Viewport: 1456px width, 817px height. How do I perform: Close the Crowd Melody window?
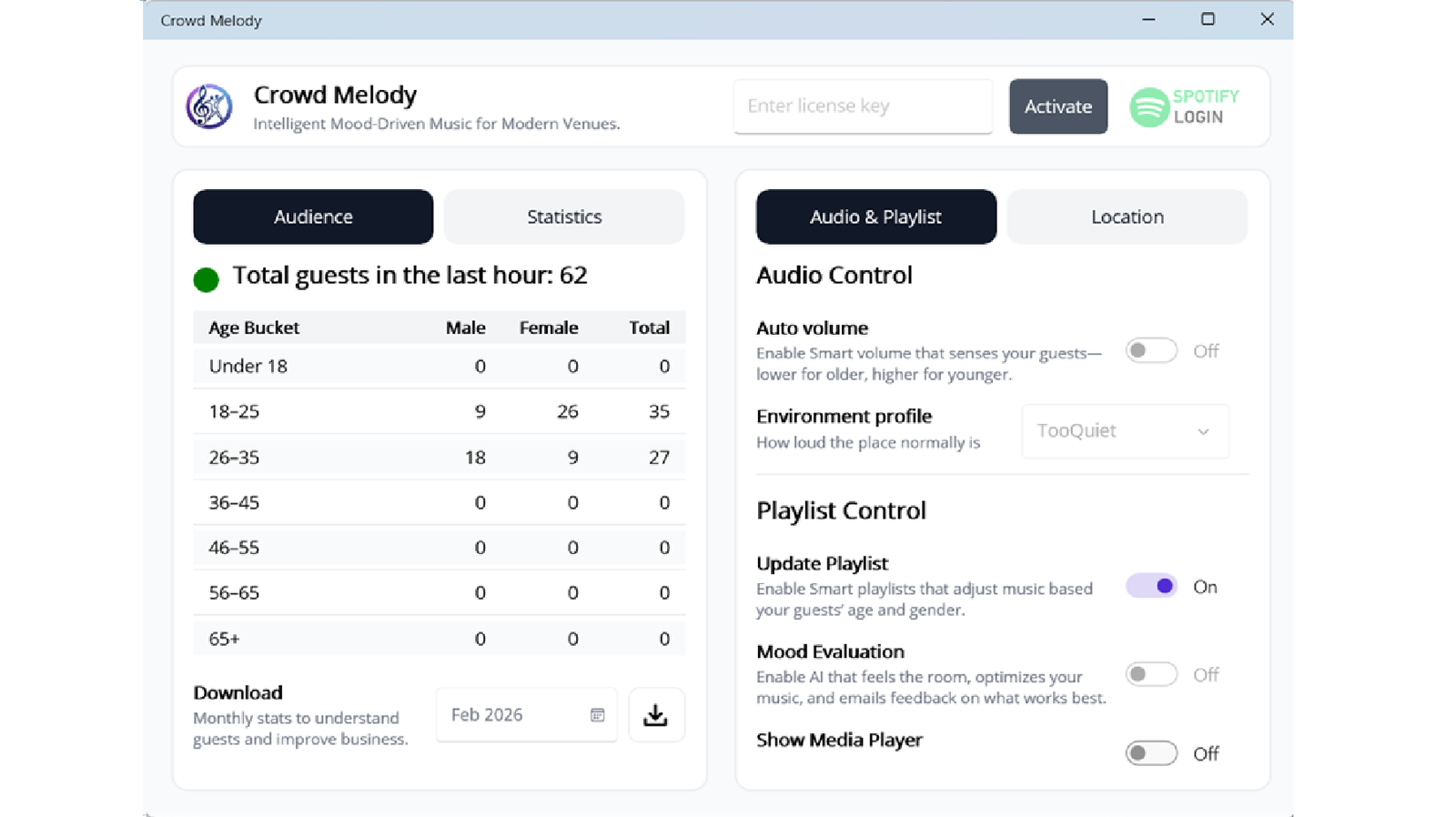1267,19
